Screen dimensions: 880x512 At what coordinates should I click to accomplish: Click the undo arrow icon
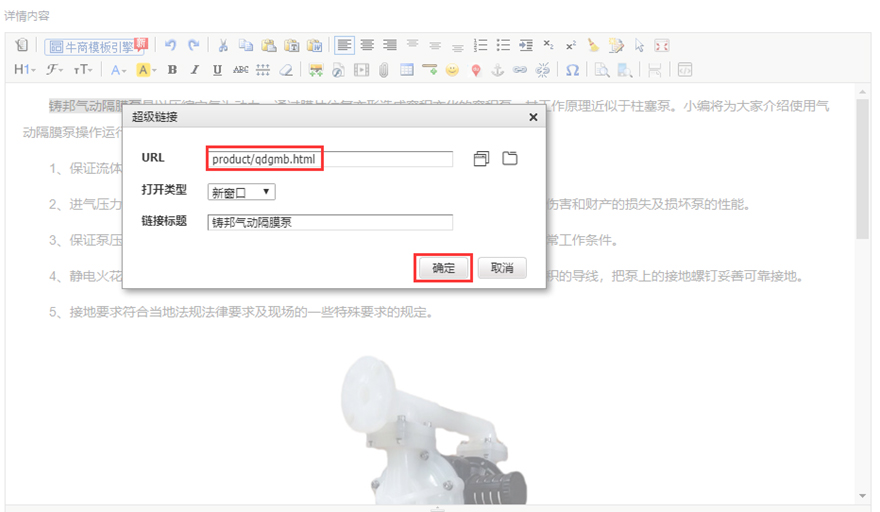click(x=171, y=45)
